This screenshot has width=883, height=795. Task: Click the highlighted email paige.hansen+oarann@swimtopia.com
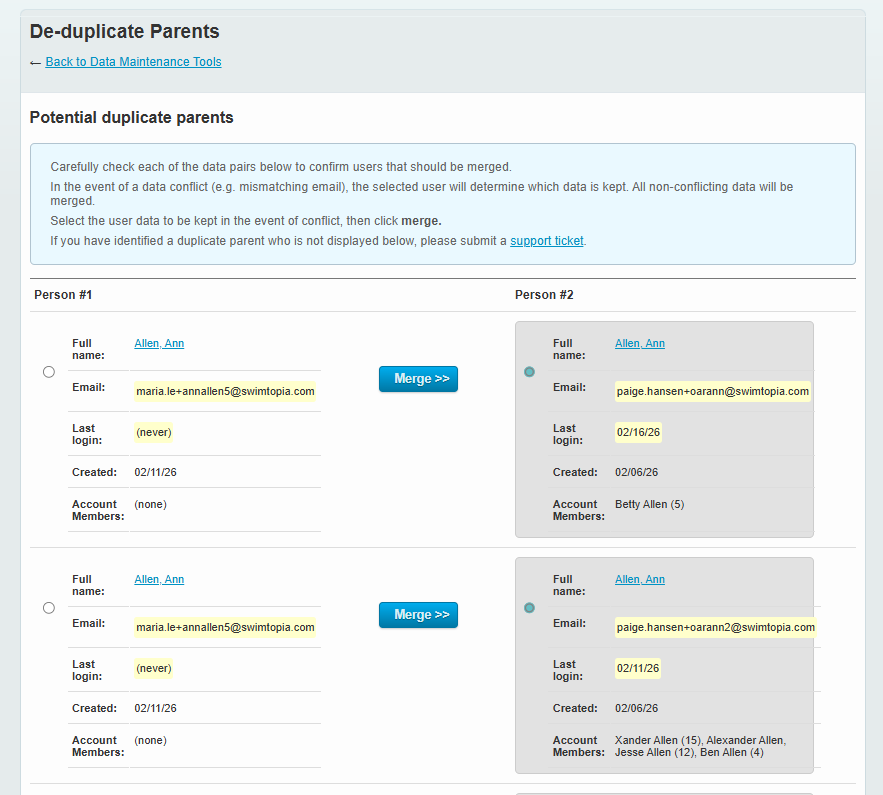tap(712, 391)
